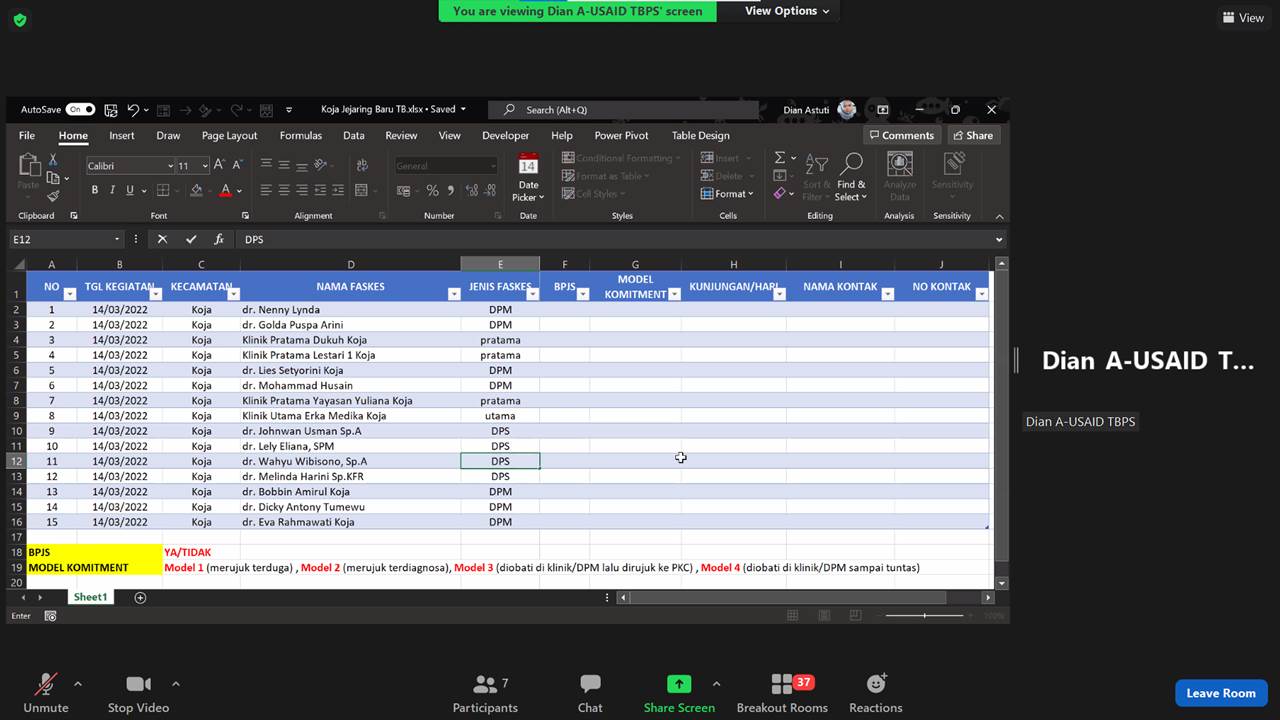Click the add new sheet plus icon

tap(140, 597)
